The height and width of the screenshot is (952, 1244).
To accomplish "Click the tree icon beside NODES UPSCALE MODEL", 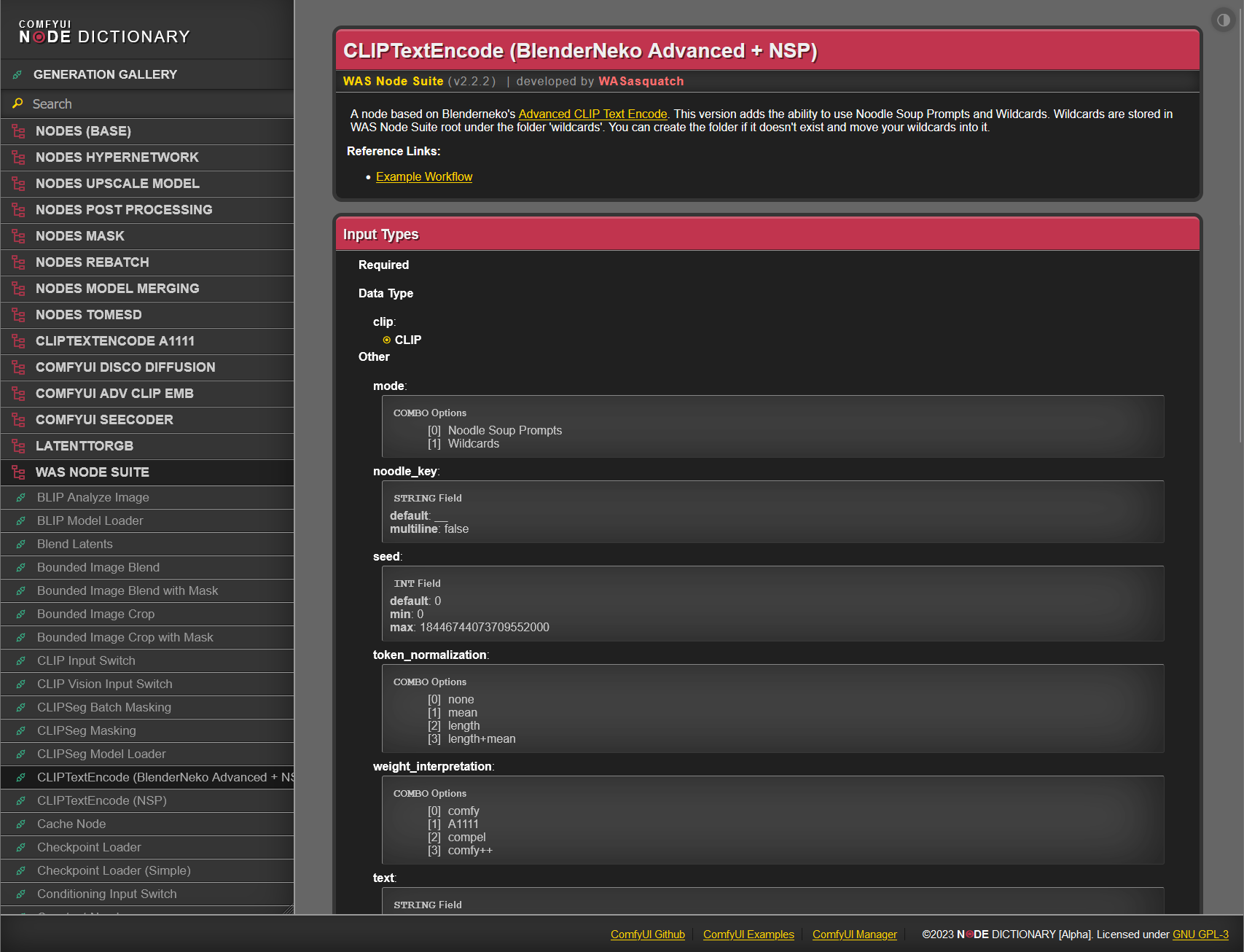I will tap(18, 184).
